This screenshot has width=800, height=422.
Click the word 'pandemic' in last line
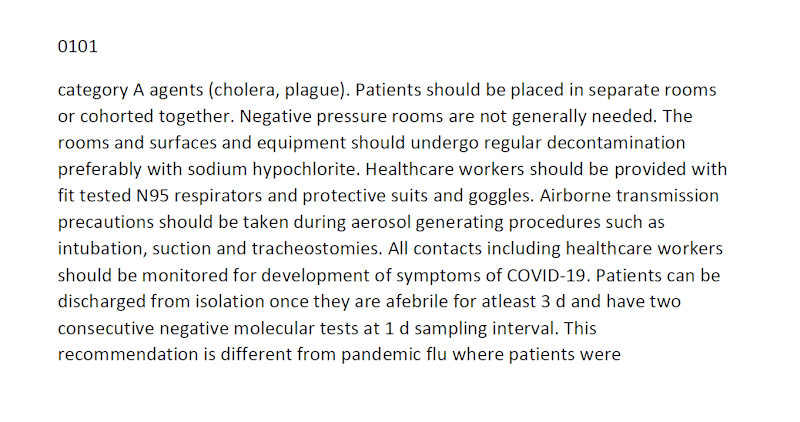(x=381, y=355)
